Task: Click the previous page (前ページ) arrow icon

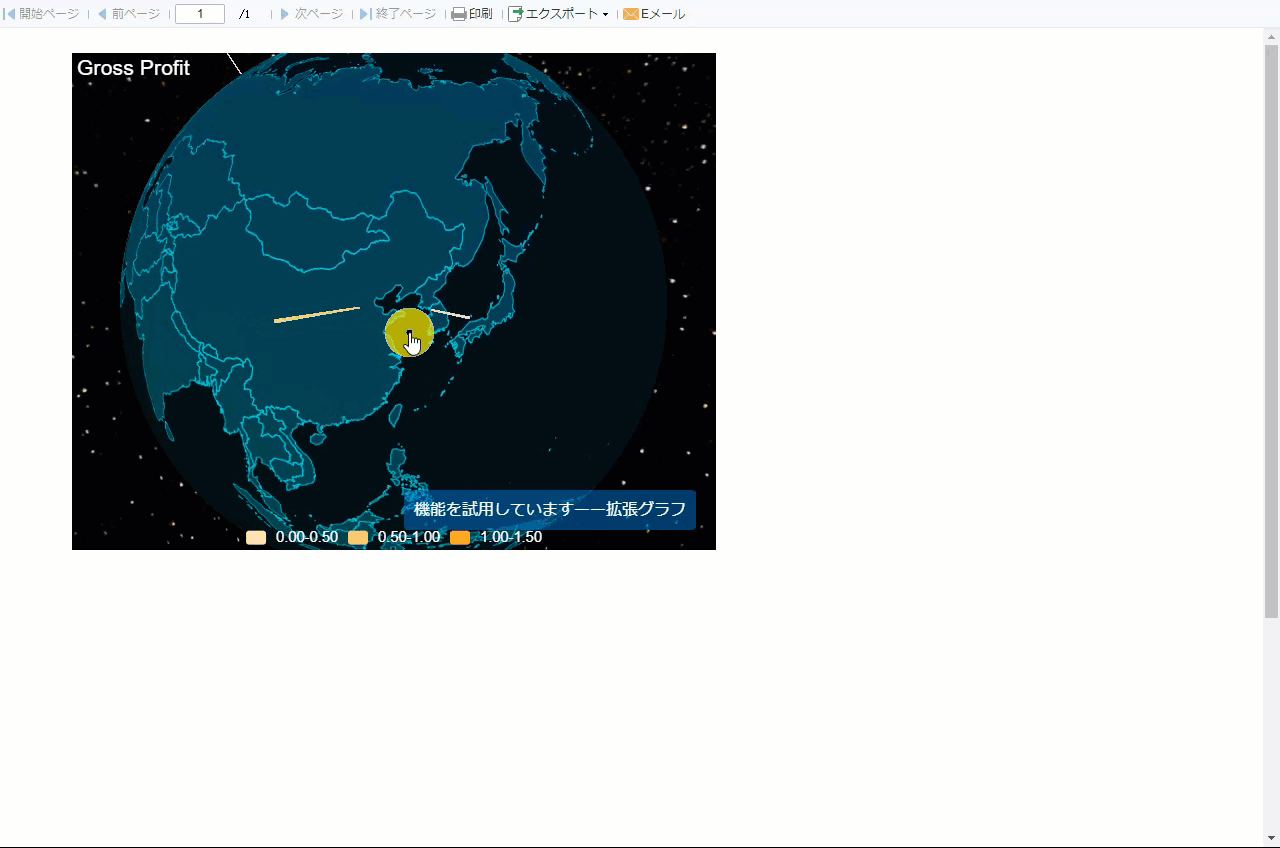Action: point(102,14)
